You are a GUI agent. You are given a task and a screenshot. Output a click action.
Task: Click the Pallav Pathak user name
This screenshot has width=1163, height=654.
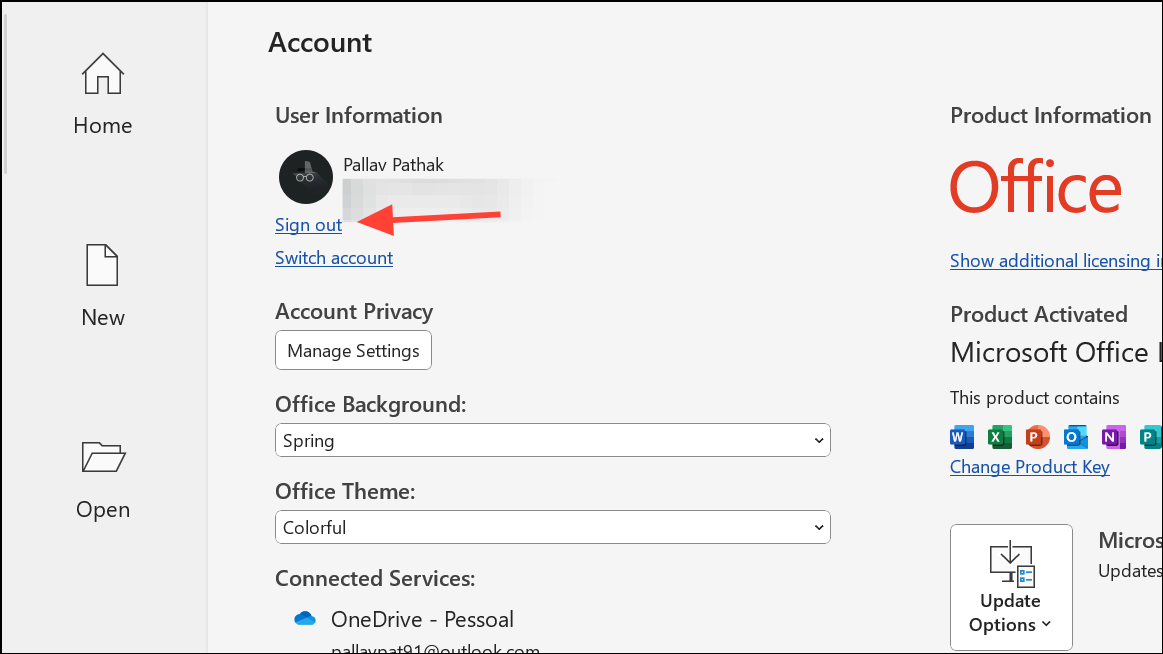tap(393, 165)
